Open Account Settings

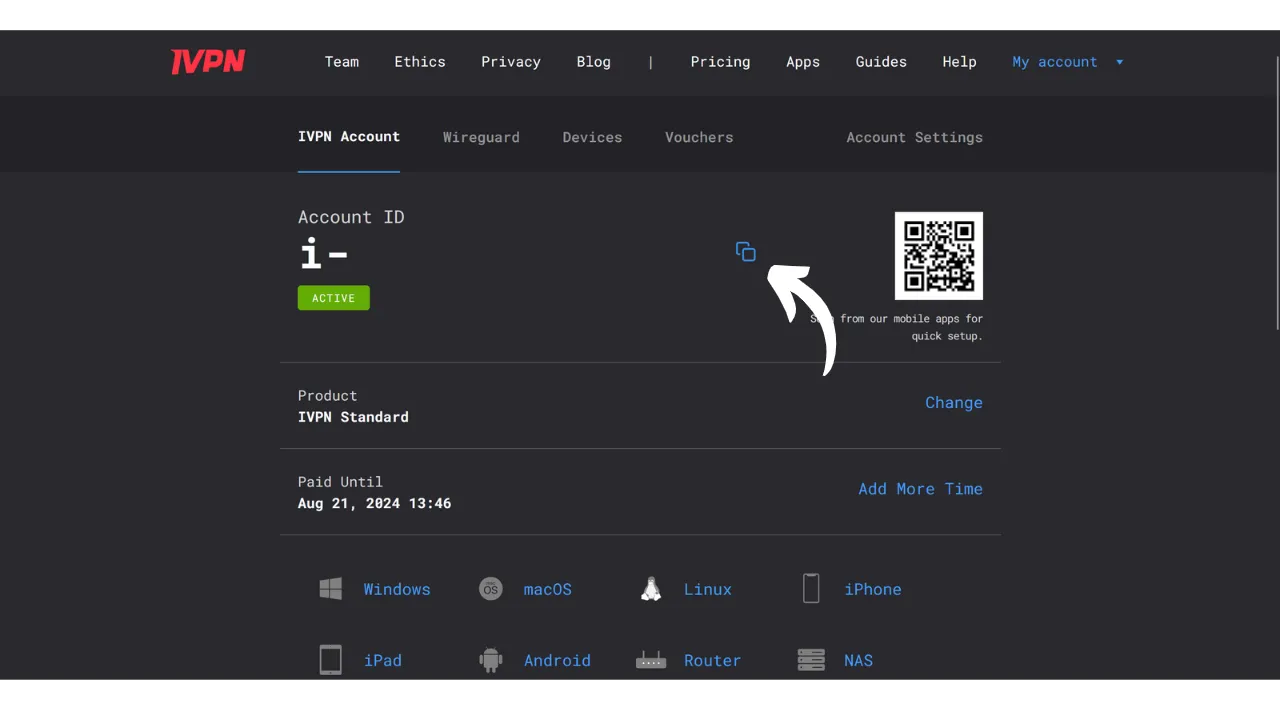915,138
